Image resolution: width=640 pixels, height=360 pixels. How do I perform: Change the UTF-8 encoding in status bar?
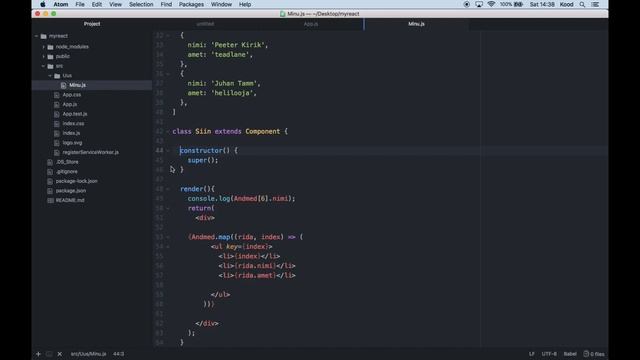[x=549, y=354]
